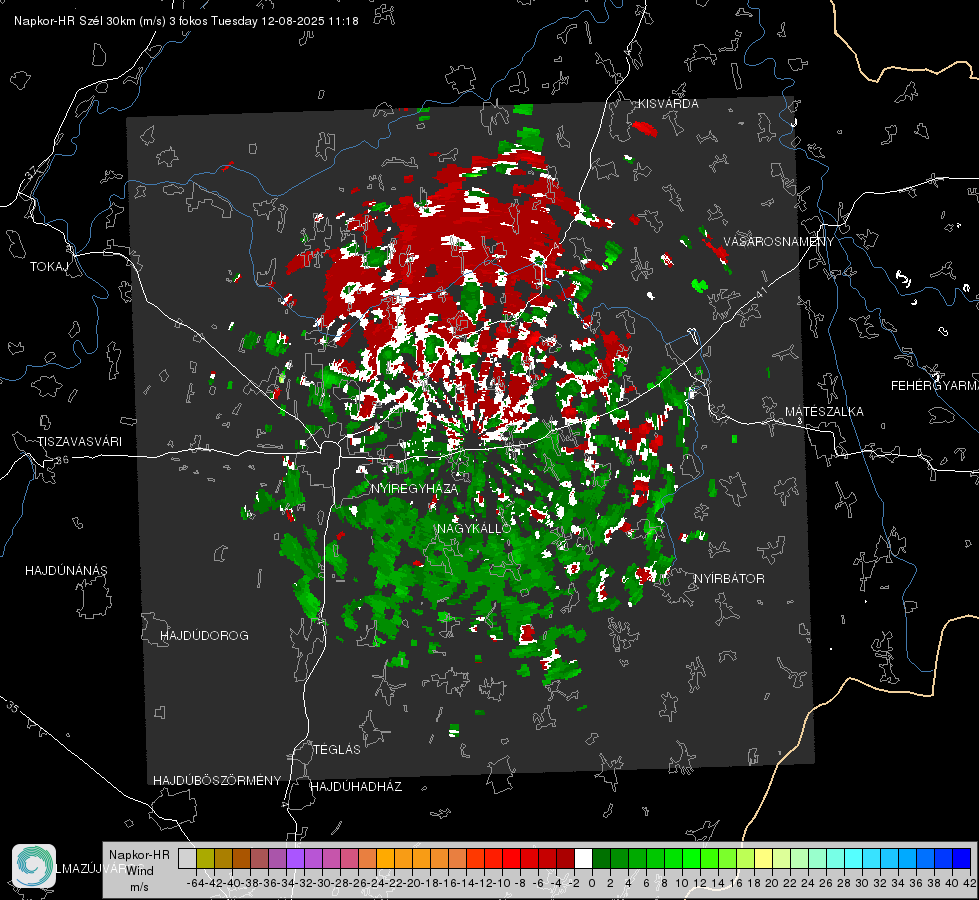Click the KISVÁRDA city label
This screenshot has height=900, width=979.
(668, 104)
